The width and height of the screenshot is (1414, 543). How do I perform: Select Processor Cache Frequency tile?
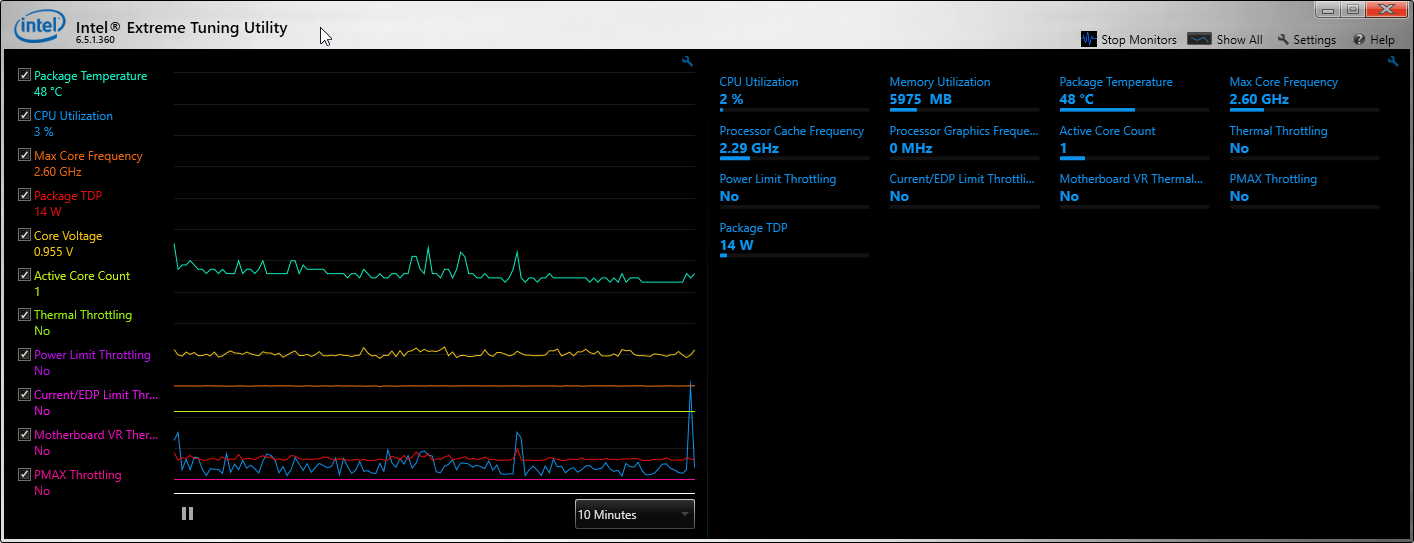(794, 141)
